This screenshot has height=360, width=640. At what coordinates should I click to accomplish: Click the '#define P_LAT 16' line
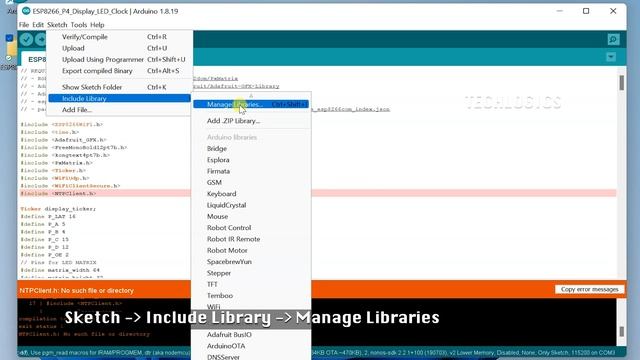coord(48,217)
